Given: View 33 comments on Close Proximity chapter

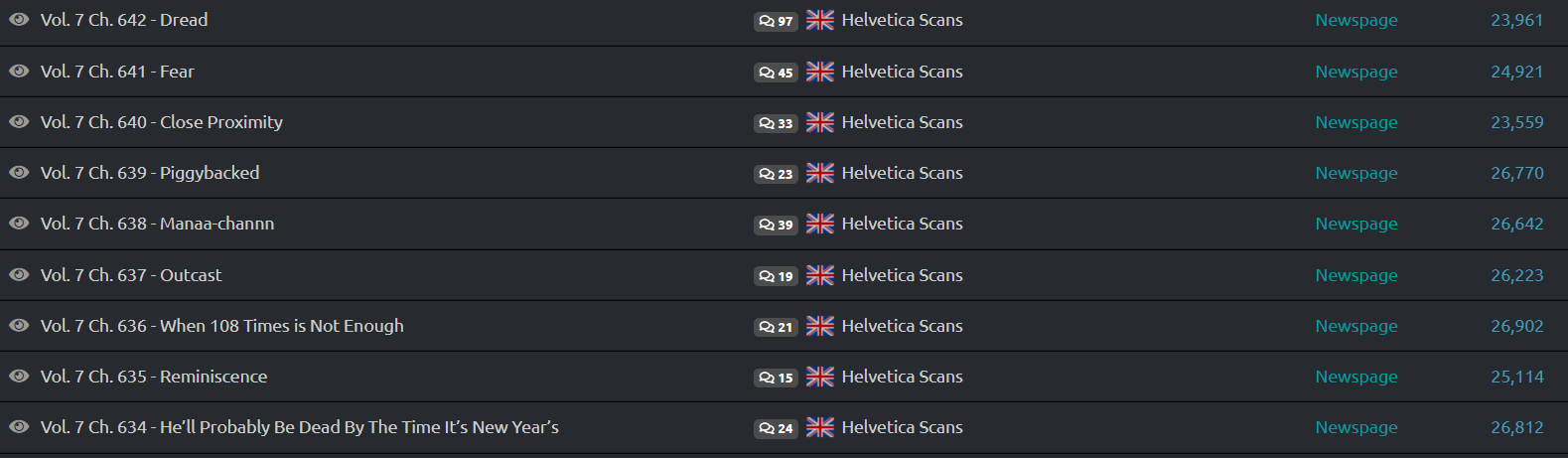Looking at the screenshot, I should (x=776, y=123).
